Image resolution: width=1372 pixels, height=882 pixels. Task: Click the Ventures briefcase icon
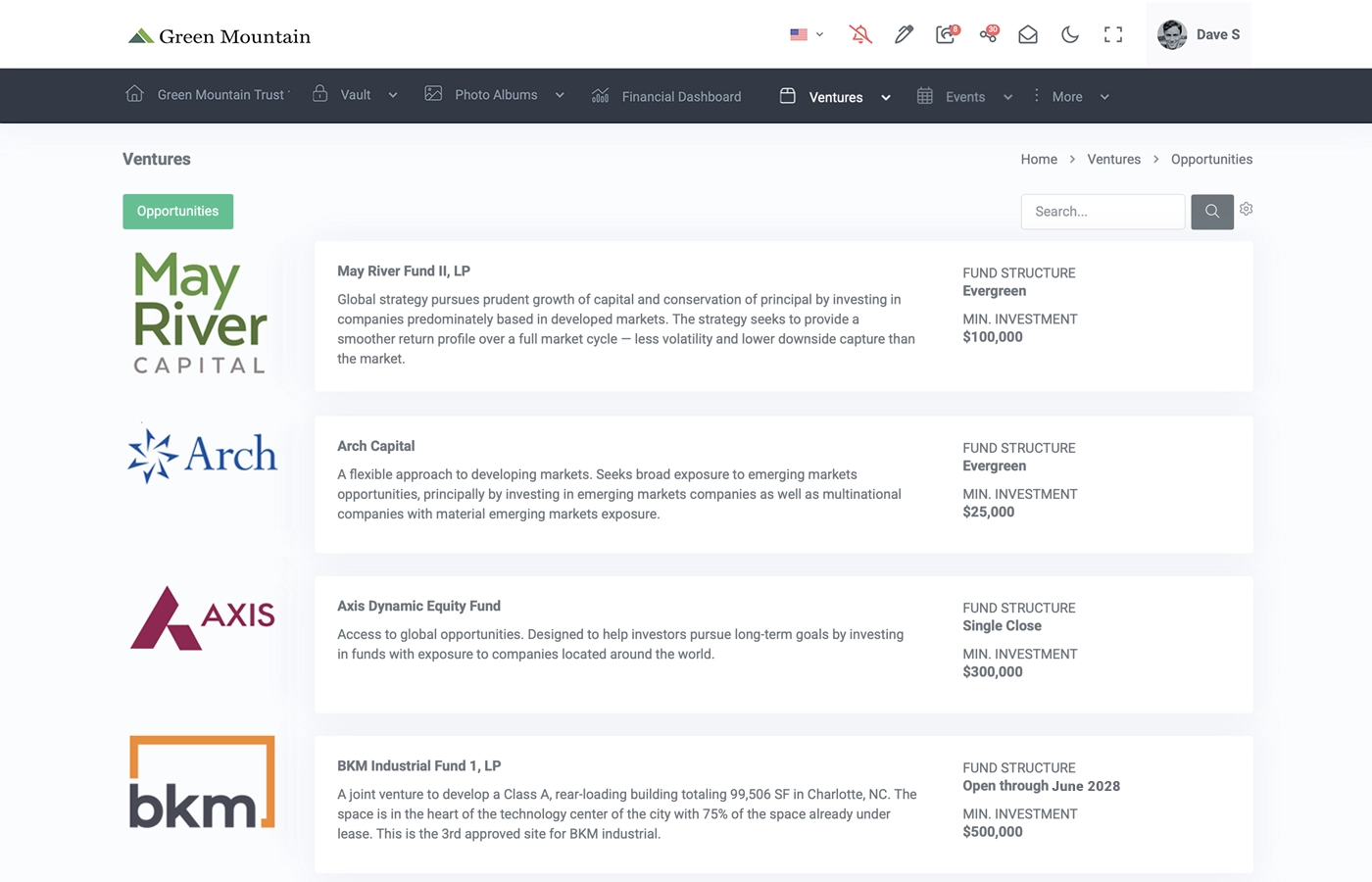(x=787, y=95)
